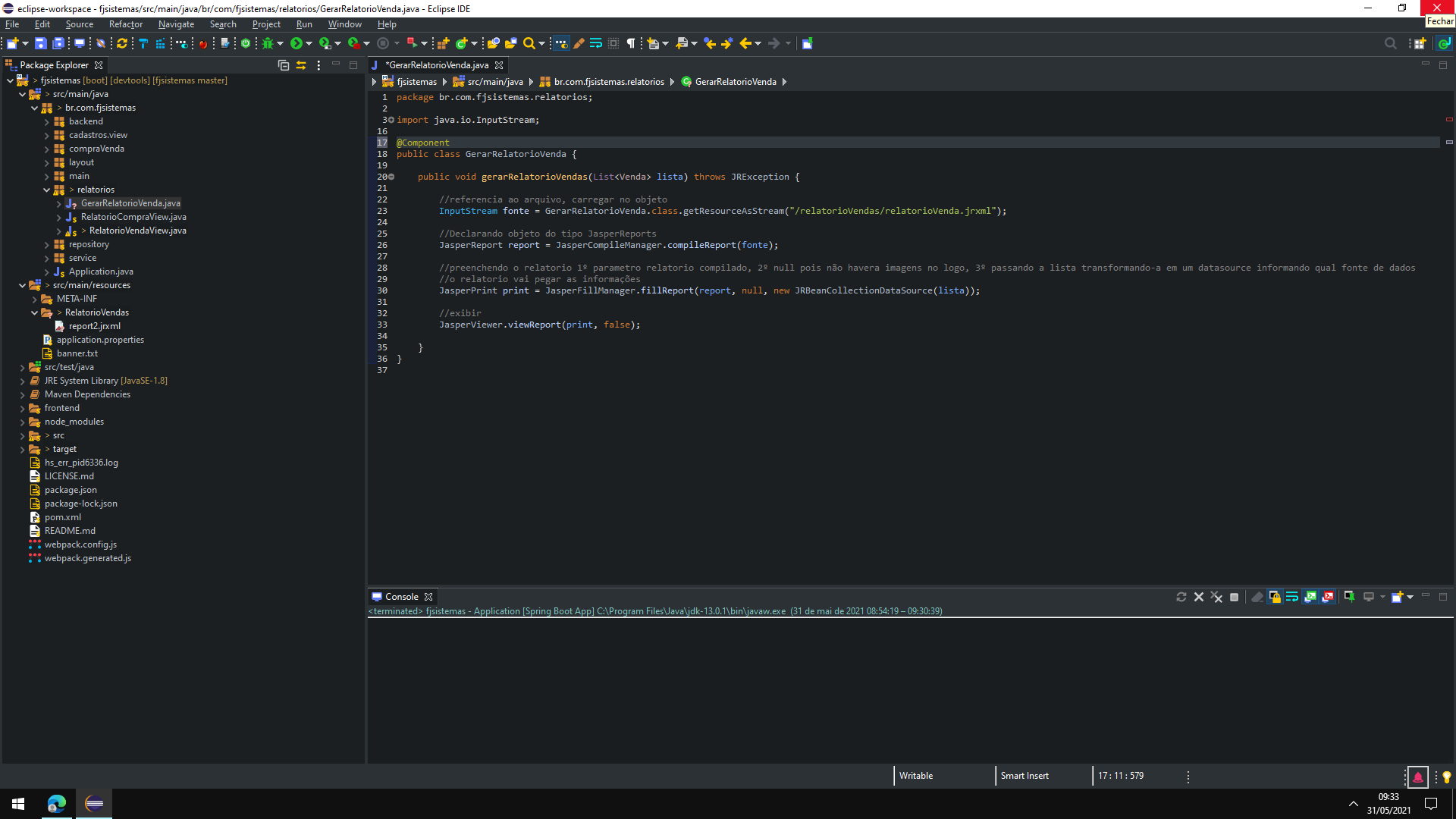Toggle Pin Console
Image resolution: width=1456 pixels, height=819 pixels.
(1349, 598)
